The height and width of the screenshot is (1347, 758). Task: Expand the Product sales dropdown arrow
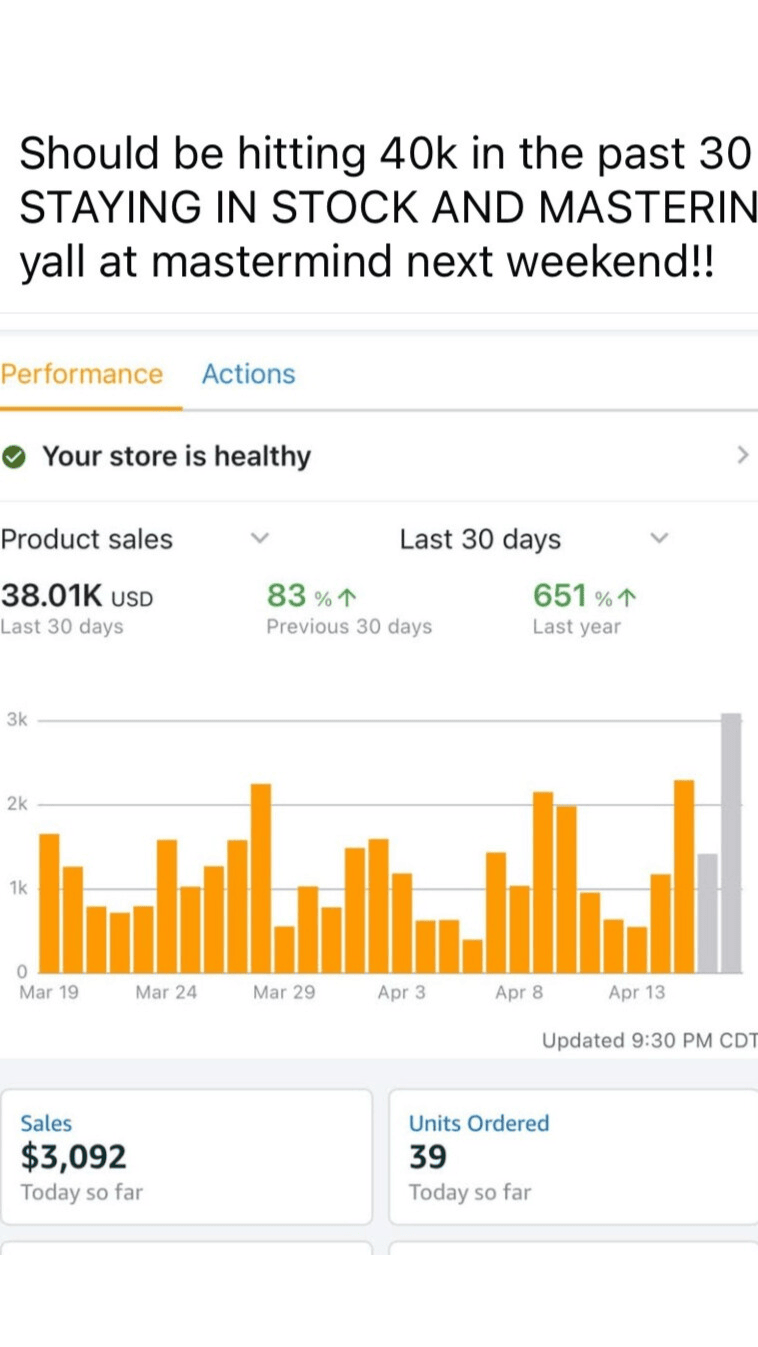pos(259,539)
